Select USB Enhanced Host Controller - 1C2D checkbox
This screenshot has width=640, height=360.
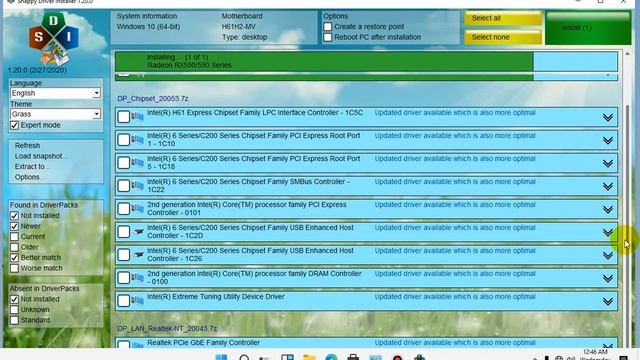123,232
